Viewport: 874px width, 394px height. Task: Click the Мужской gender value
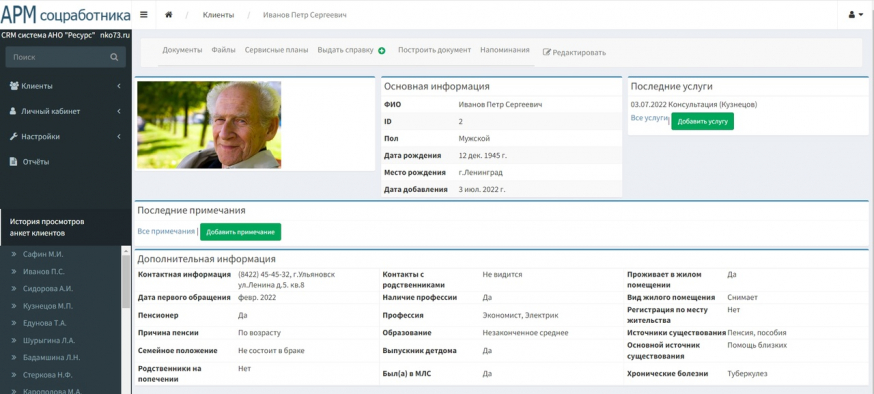[474, 138]
